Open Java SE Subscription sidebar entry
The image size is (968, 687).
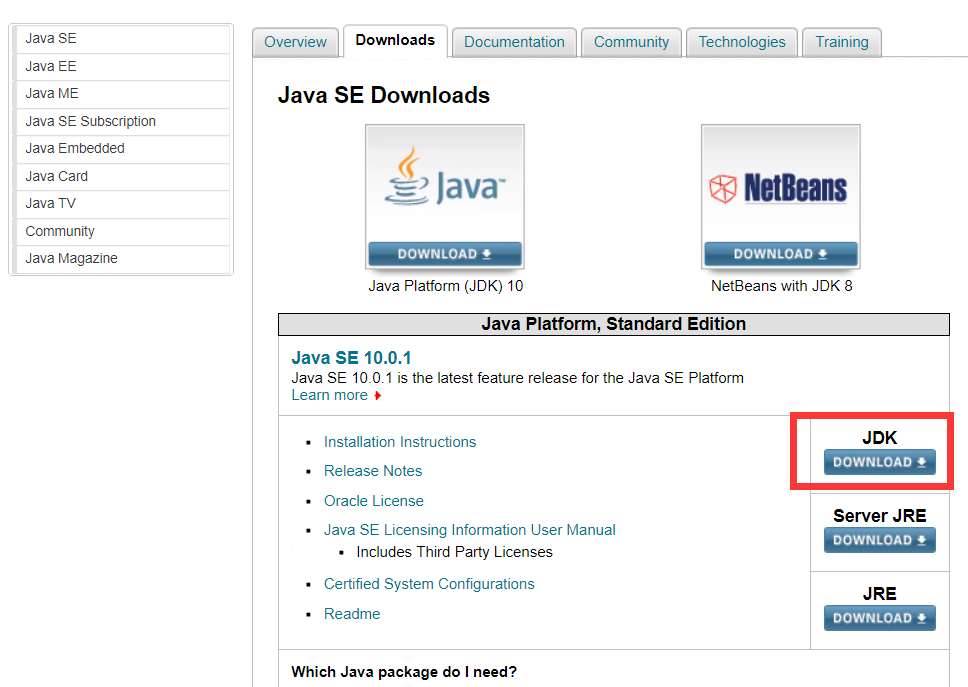click(x=121, y=121)
